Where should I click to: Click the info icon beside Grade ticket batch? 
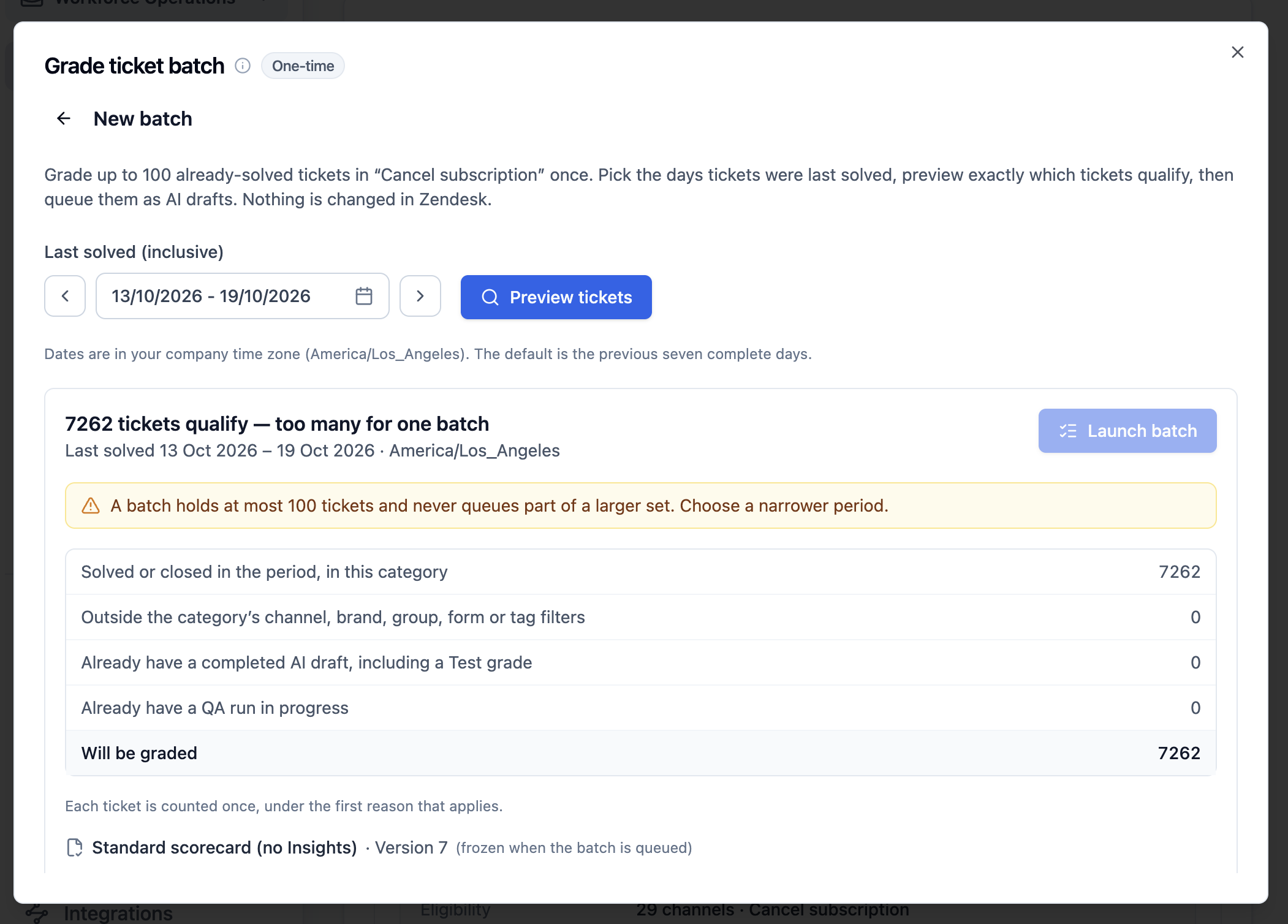click(x=243, y=66)
